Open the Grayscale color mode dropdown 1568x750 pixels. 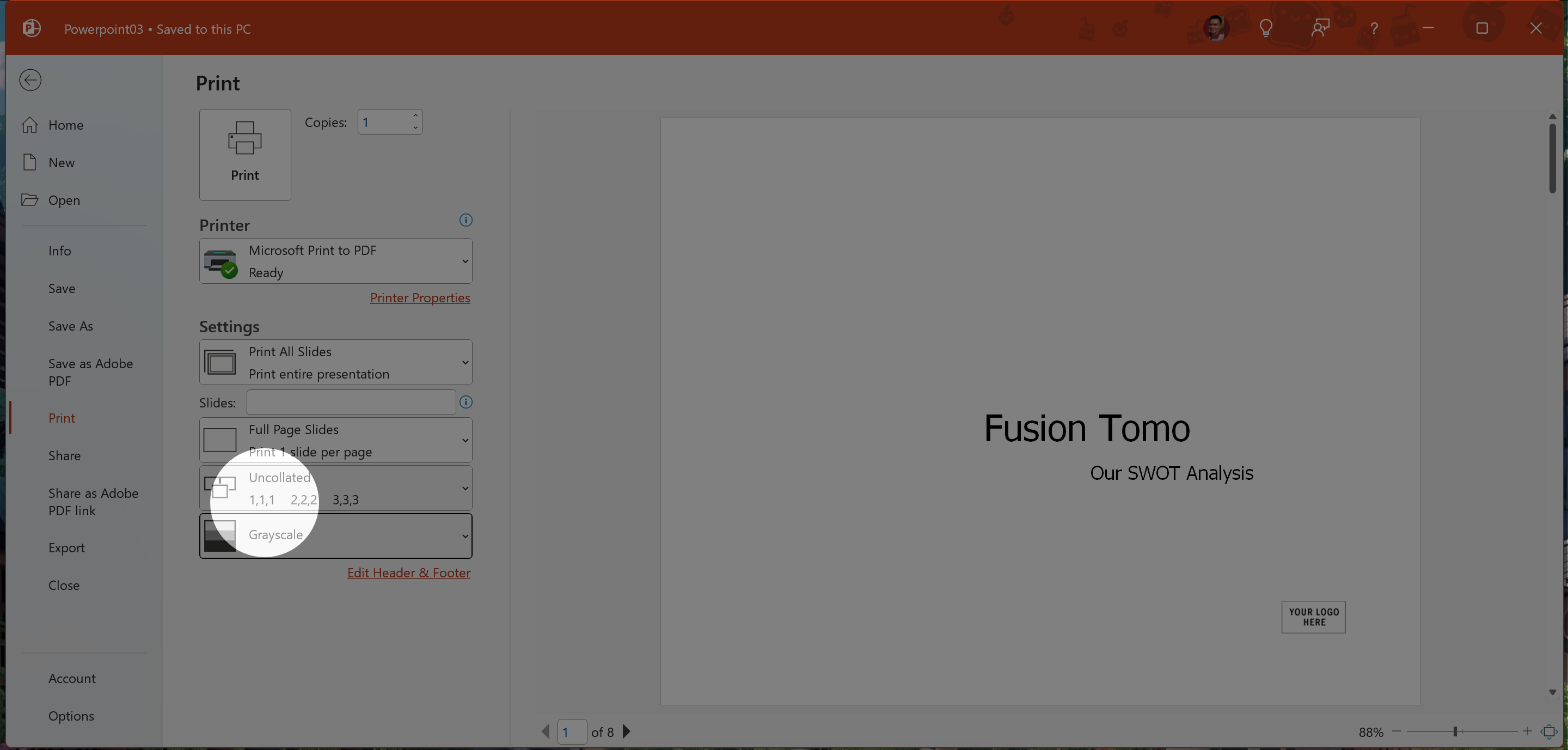[335, 536]
